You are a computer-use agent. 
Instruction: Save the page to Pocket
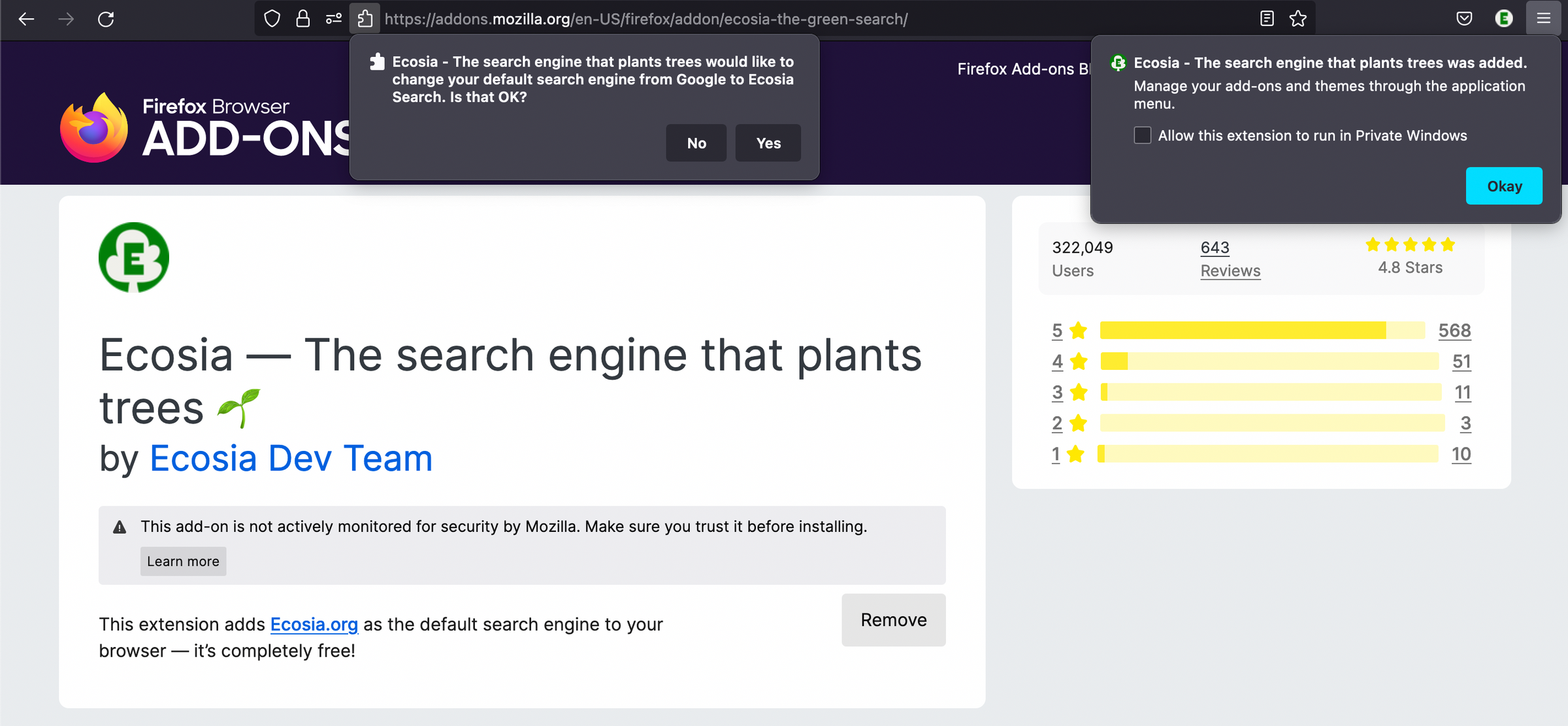1465,19
